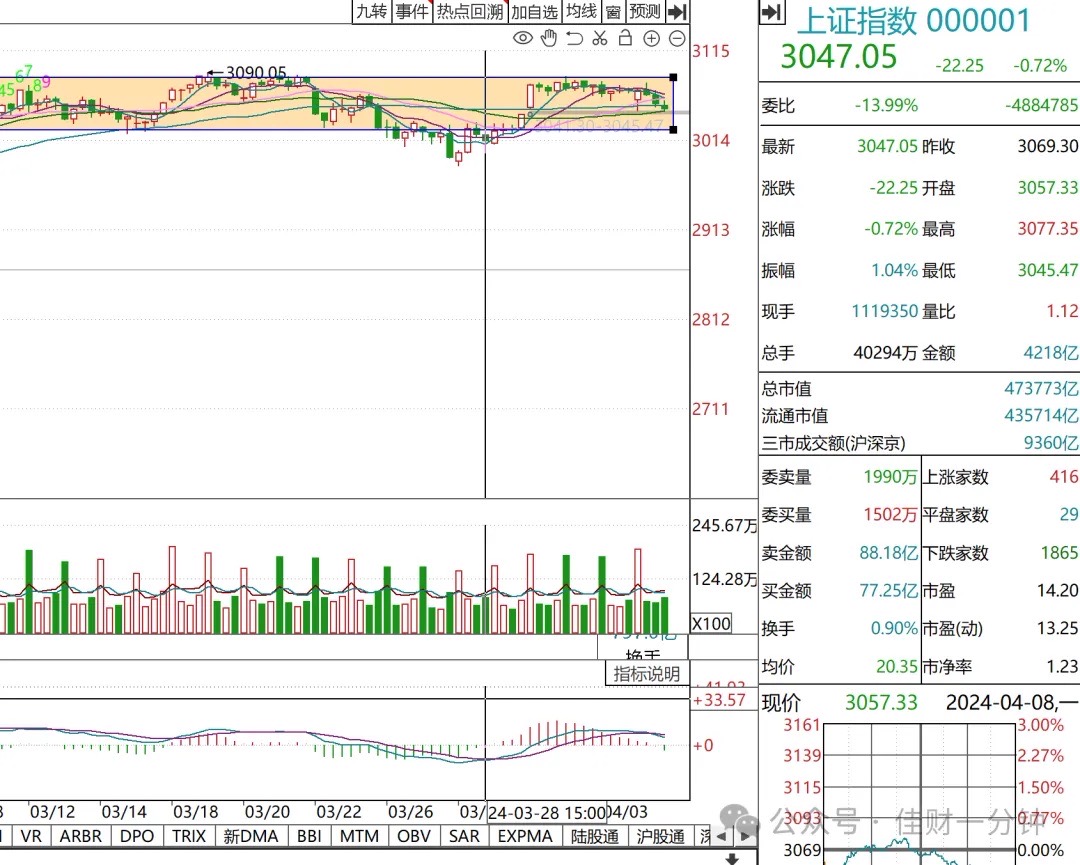Click the 金额 4218亿 value
The image size is (1080, 865).
[1050, 353]
